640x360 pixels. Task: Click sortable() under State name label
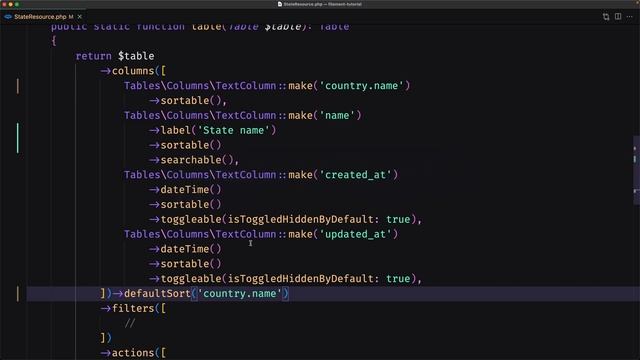click(x=185, y=145)
